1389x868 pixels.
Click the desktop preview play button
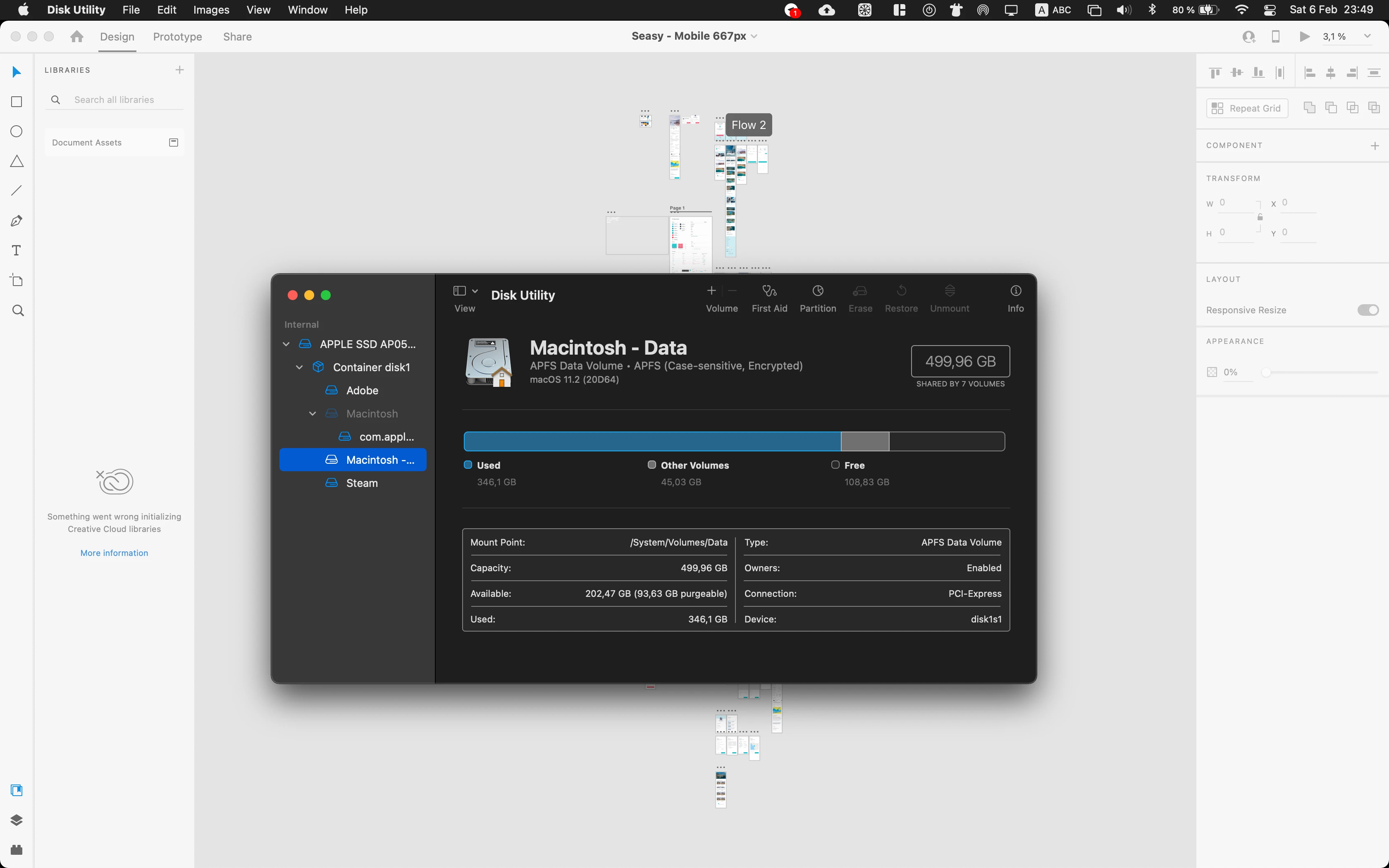pos(1304,36)
